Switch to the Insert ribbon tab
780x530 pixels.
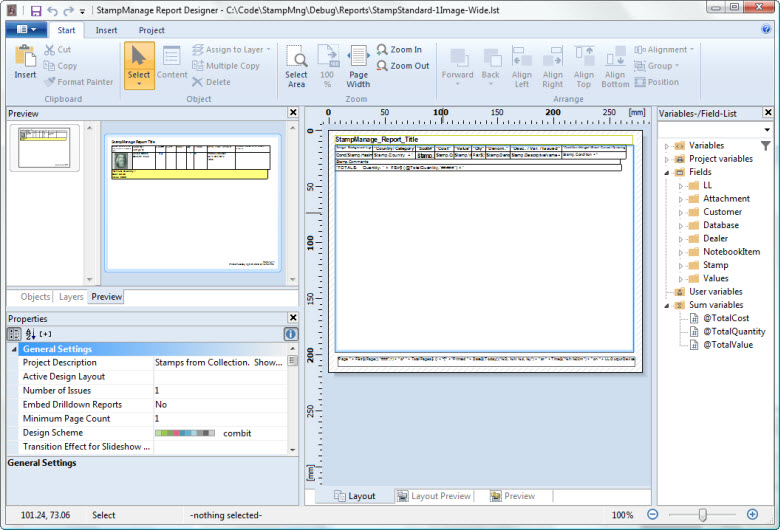[106, 30]
